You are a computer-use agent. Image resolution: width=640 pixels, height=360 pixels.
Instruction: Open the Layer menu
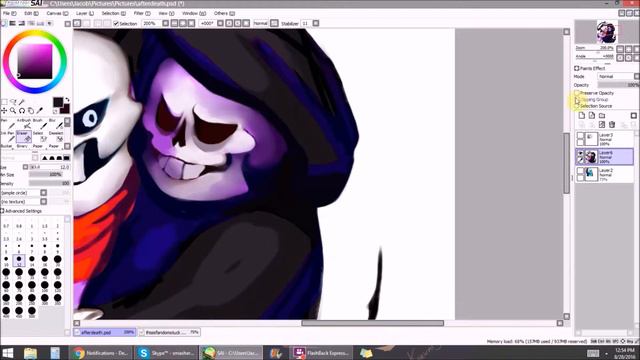point(84,13)
